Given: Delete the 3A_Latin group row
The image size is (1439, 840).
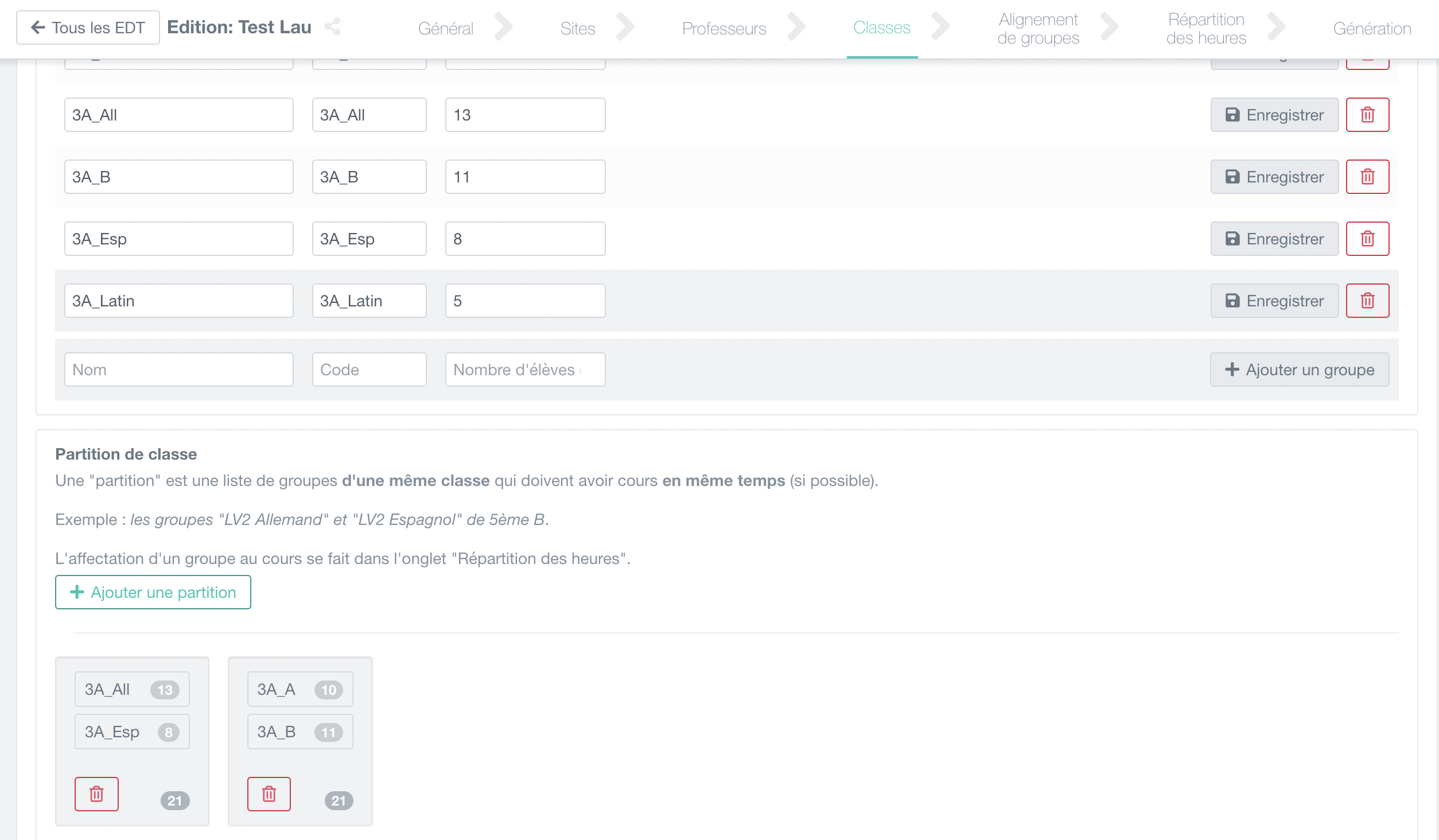Looking at the screenshot, I should click(x=1367, y=301).
